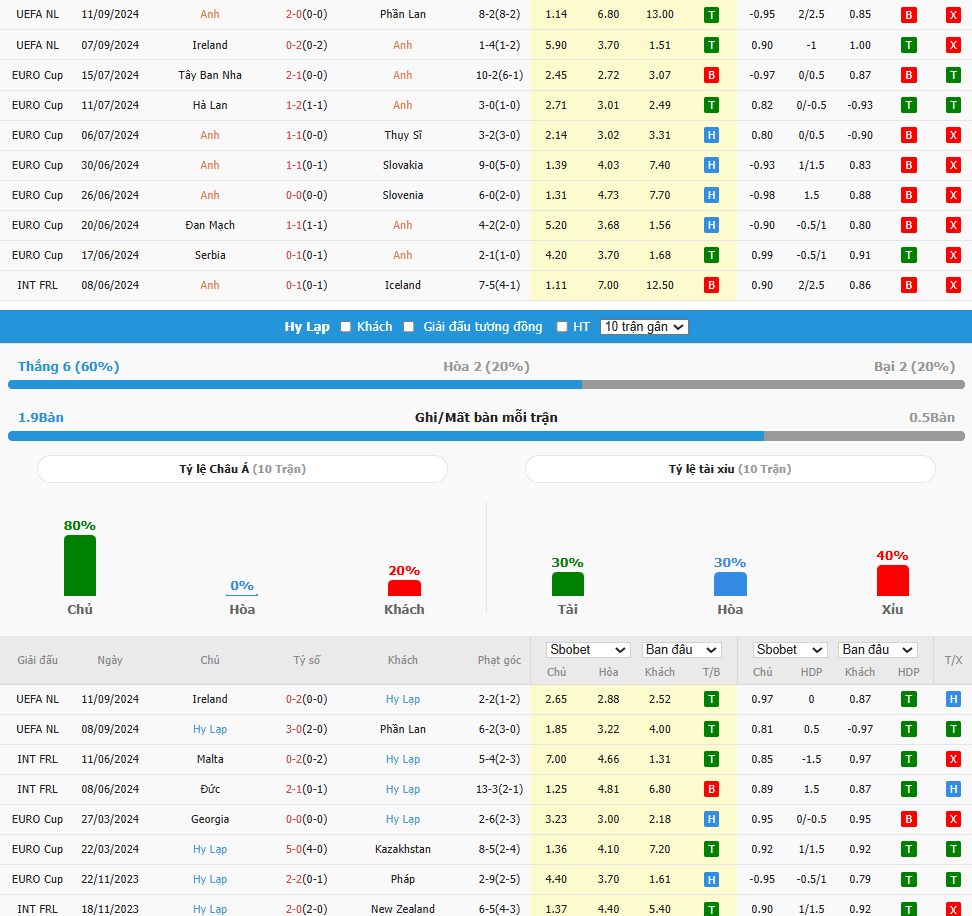Screen dimensions: 972x916
Task: Click the blue H badge in the Hy Lạp vs Pháp row
Action: 712,879
